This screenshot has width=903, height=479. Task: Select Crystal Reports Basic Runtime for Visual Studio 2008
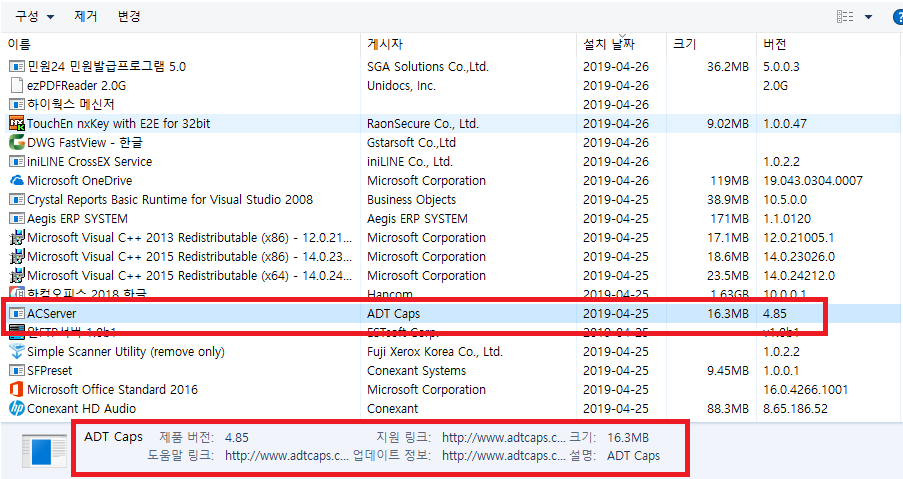tap(170, 200)
